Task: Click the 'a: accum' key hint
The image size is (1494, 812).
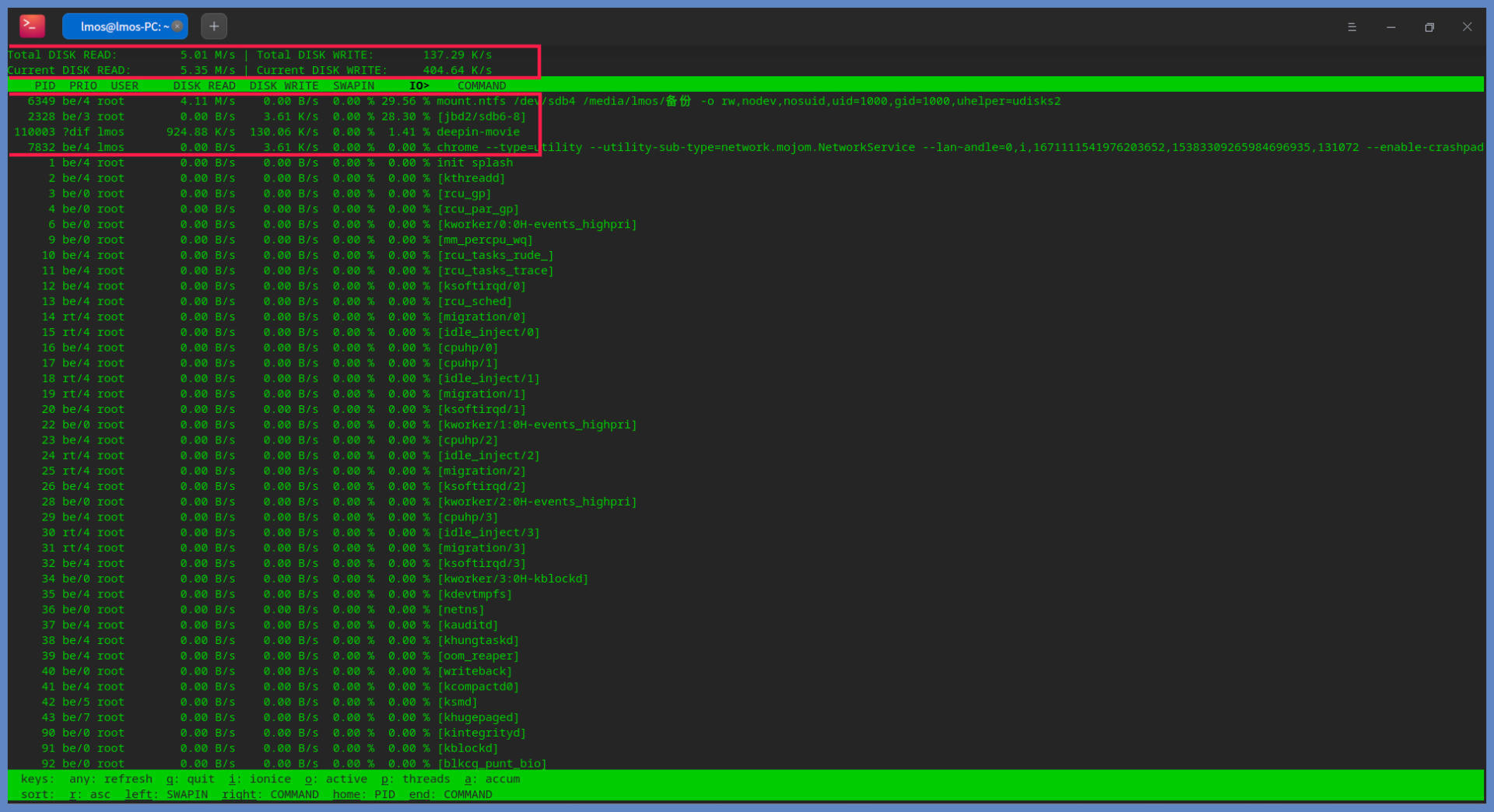Action: [x=493, y=779]
